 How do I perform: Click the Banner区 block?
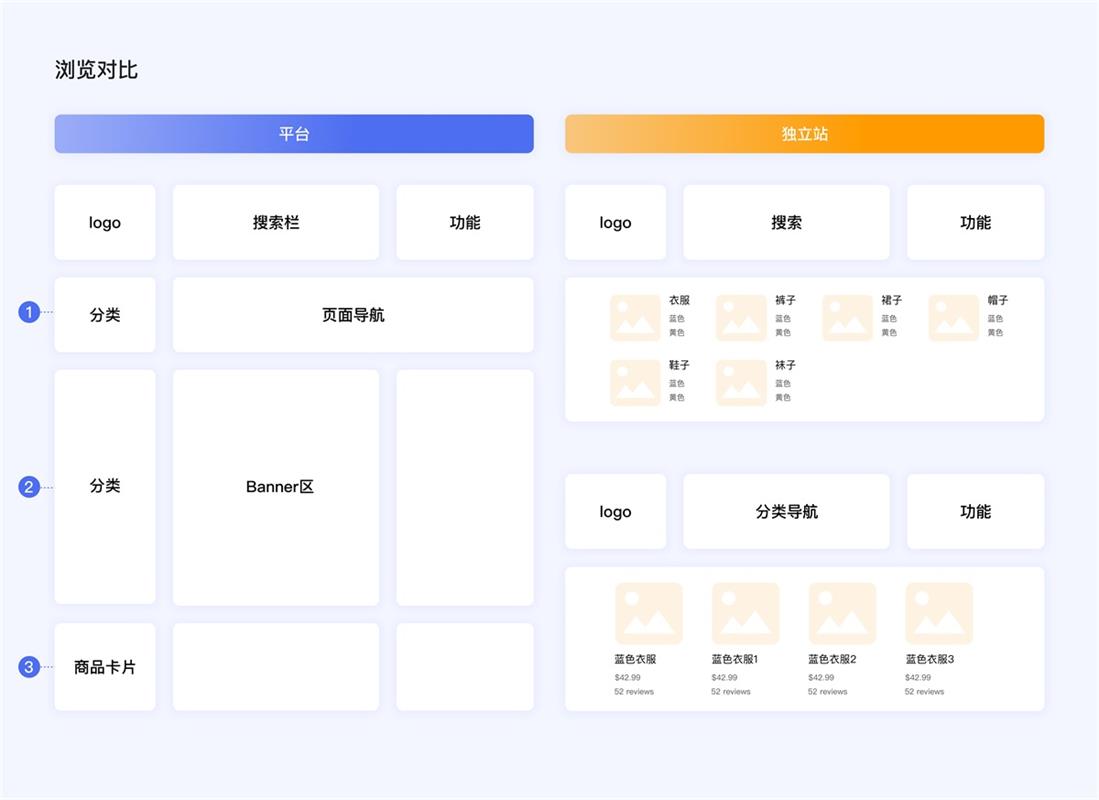(x=276, y=487)
